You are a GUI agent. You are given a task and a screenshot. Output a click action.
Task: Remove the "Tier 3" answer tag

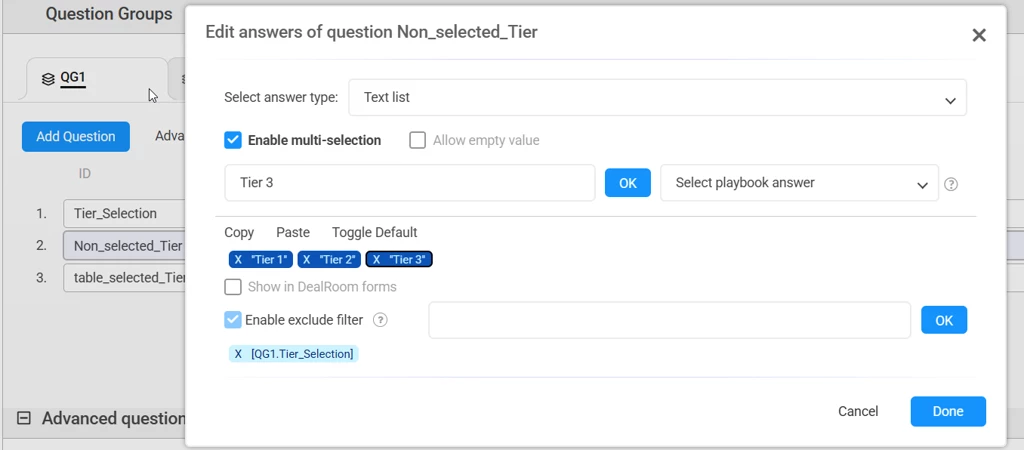click(x=376, y=260)
